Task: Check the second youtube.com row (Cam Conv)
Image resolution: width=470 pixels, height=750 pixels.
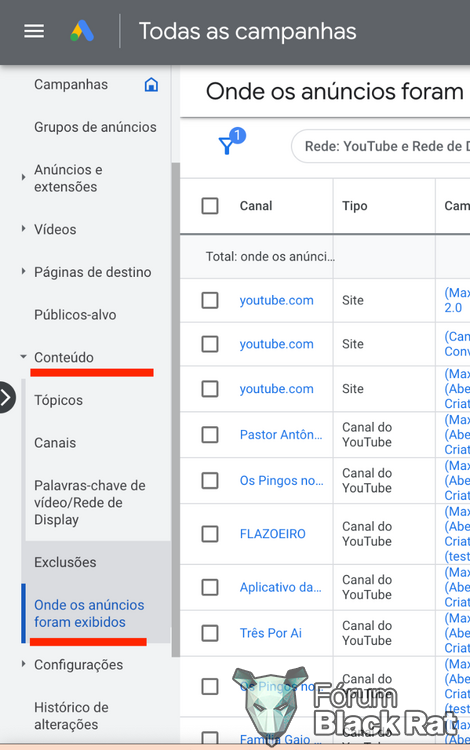Action: (x=210, y=344)
